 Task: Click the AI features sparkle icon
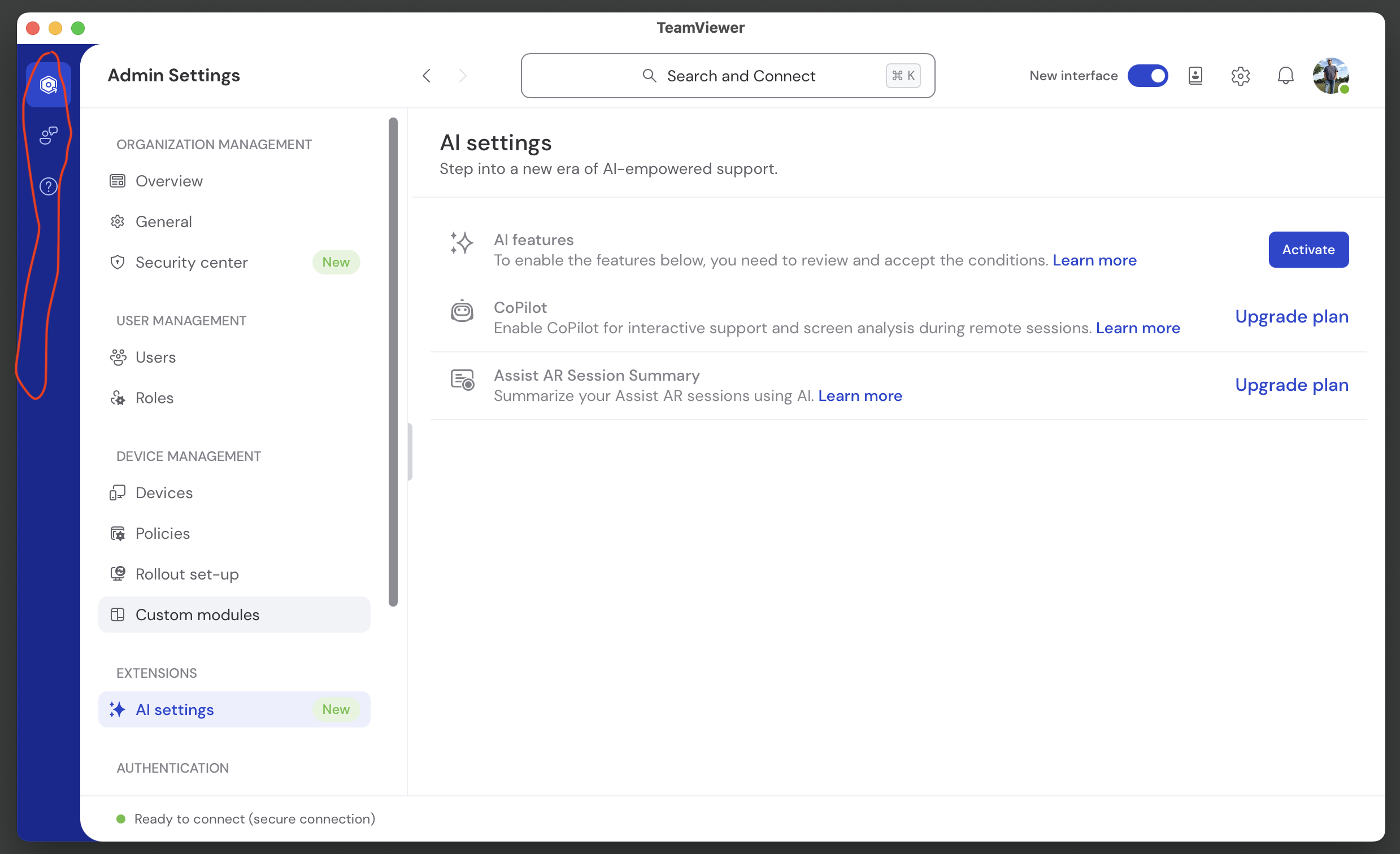pos(462,243)
